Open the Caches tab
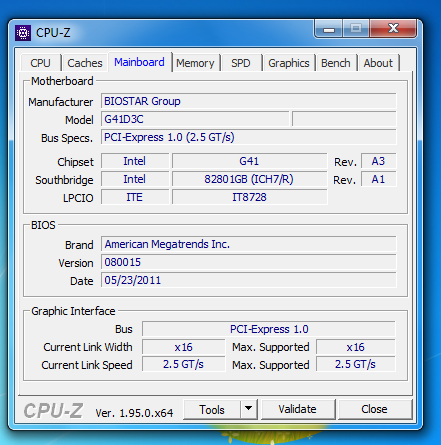This screenshot has width=441, height=445. tap(85, 63)
